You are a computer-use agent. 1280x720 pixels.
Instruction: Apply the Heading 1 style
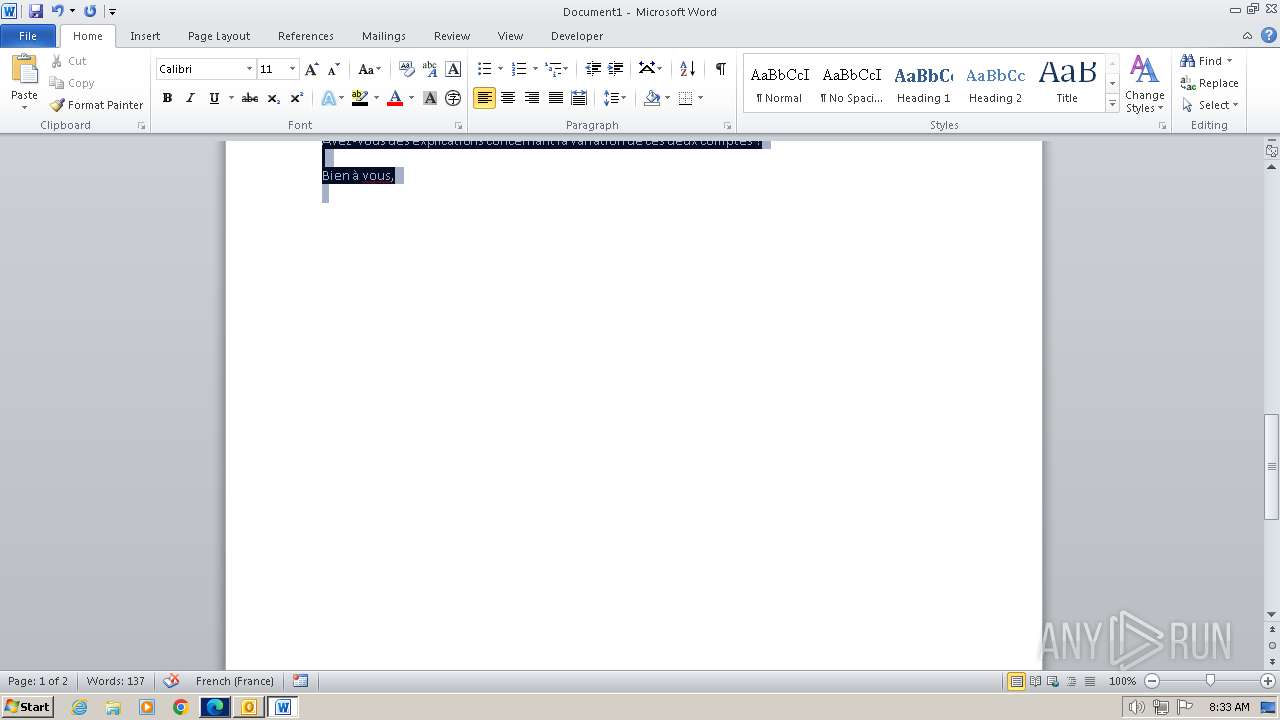click(x=923, y=84)
